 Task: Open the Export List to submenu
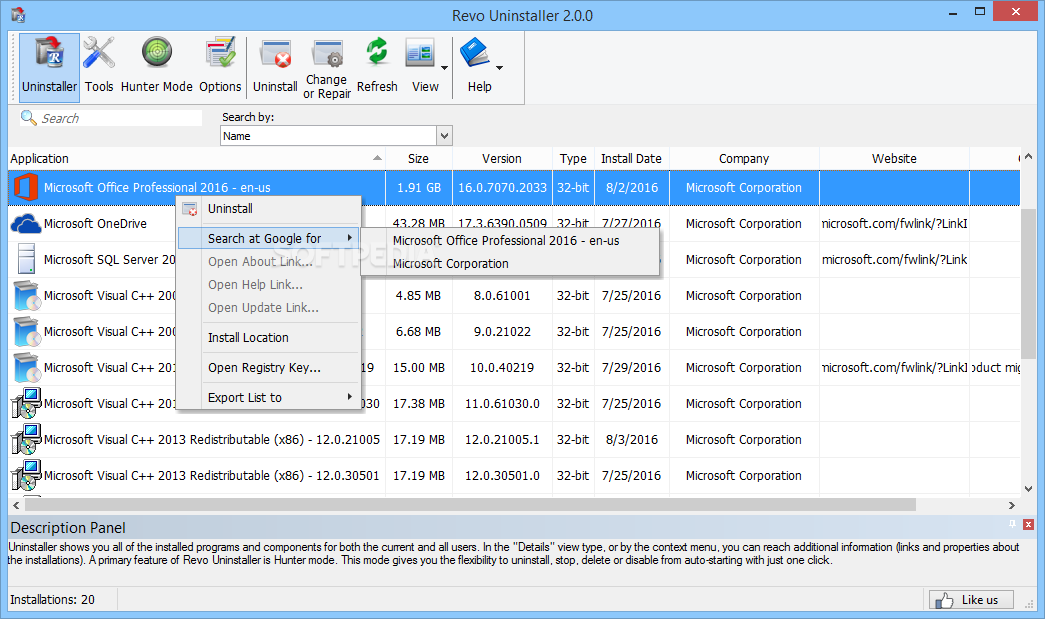pyautogui.click(x=269, y=398)
